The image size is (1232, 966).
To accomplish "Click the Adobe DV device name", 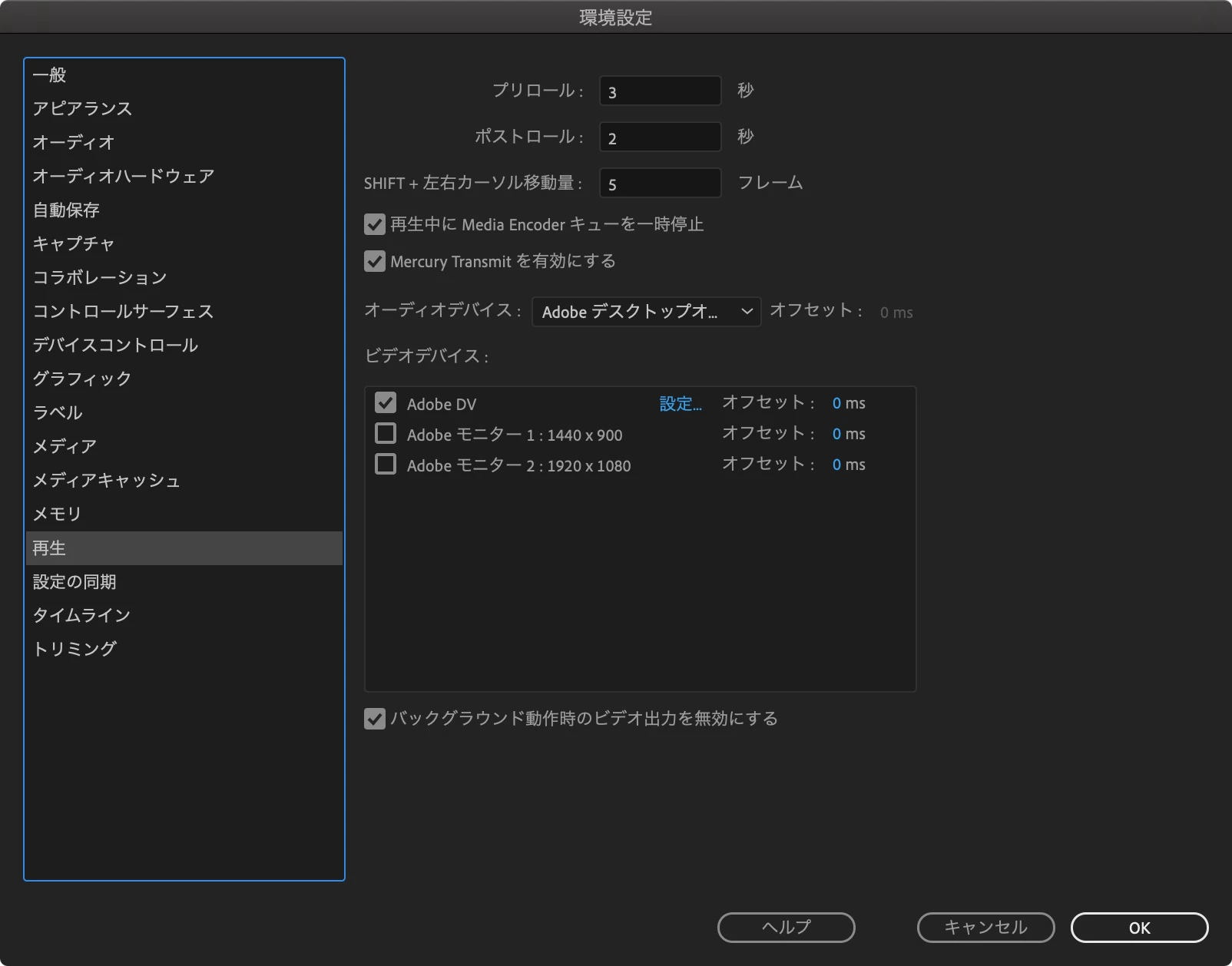I will 442,404.
